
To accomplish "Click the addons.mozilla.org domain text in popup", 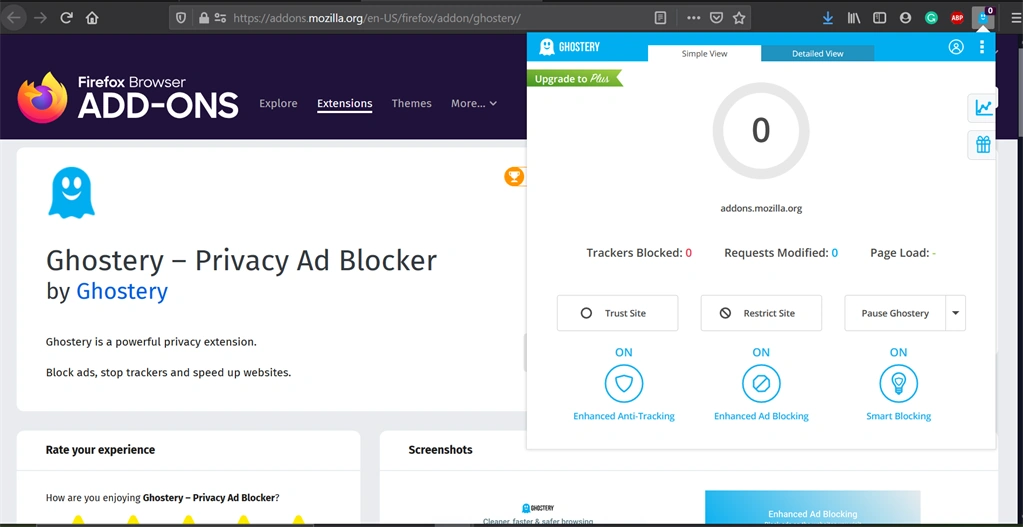I will pyautogui.click(x=761, y=209).
